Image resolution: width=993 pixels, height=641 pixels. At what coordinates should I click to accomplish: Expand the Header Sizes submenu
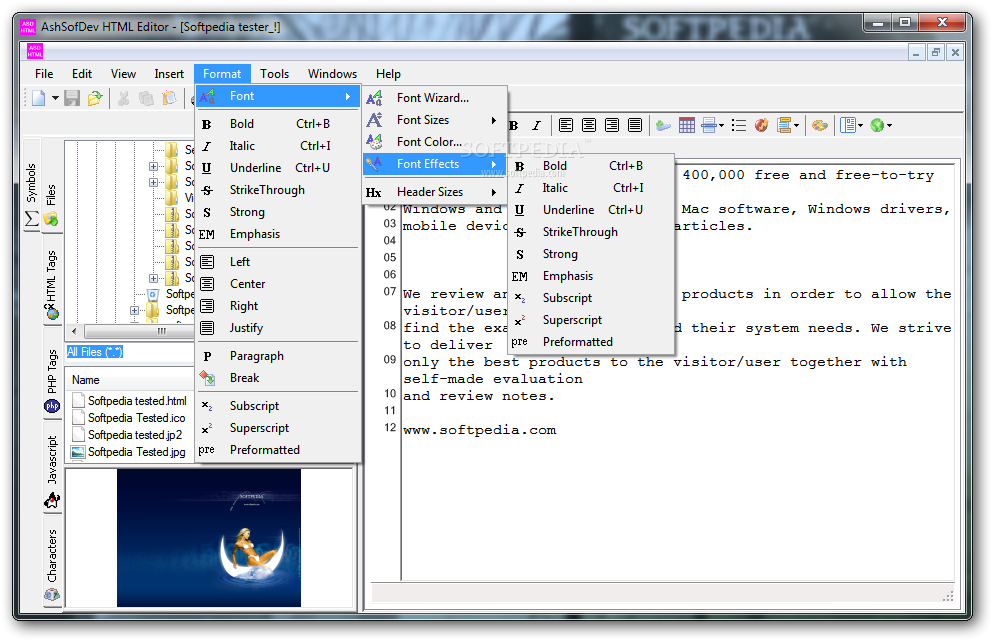click(x=434, y=192)
